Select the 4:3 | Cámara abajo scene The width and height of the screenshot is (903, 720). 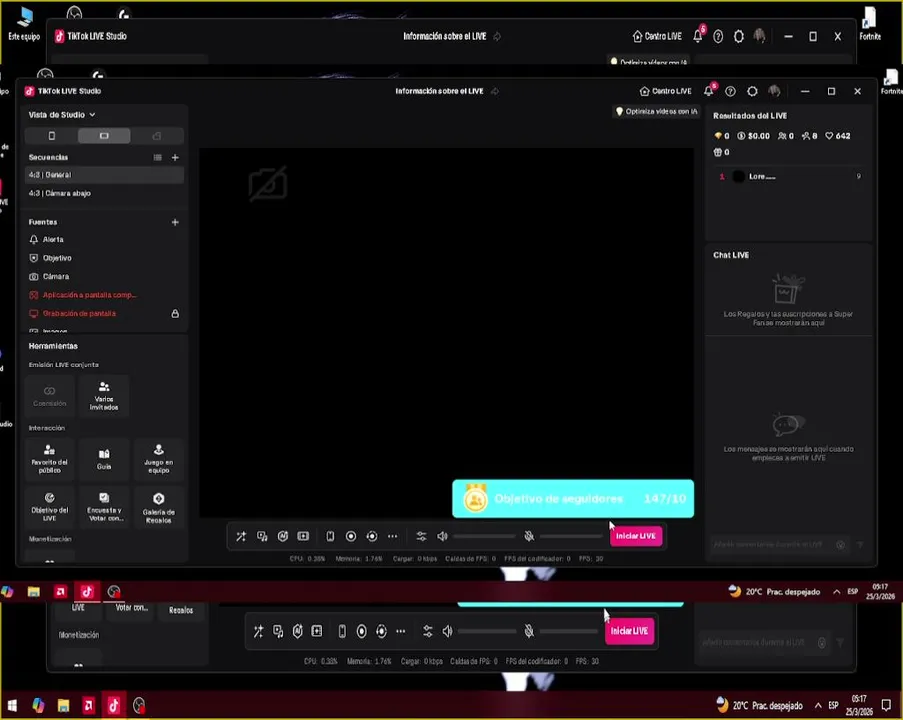tap(104, 193)
